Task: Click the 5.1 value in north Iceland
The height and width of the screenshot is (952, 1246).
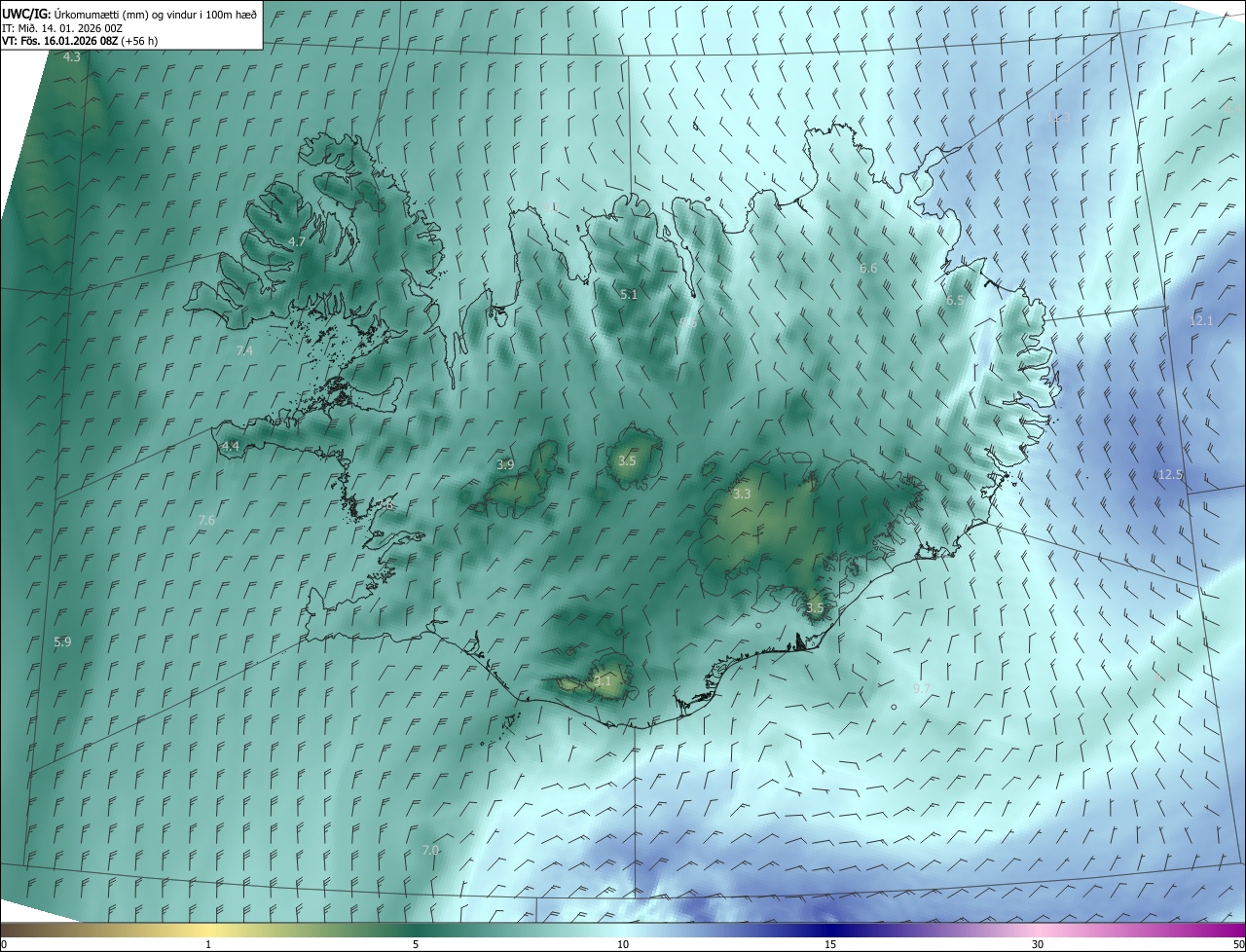Action: 629,294
